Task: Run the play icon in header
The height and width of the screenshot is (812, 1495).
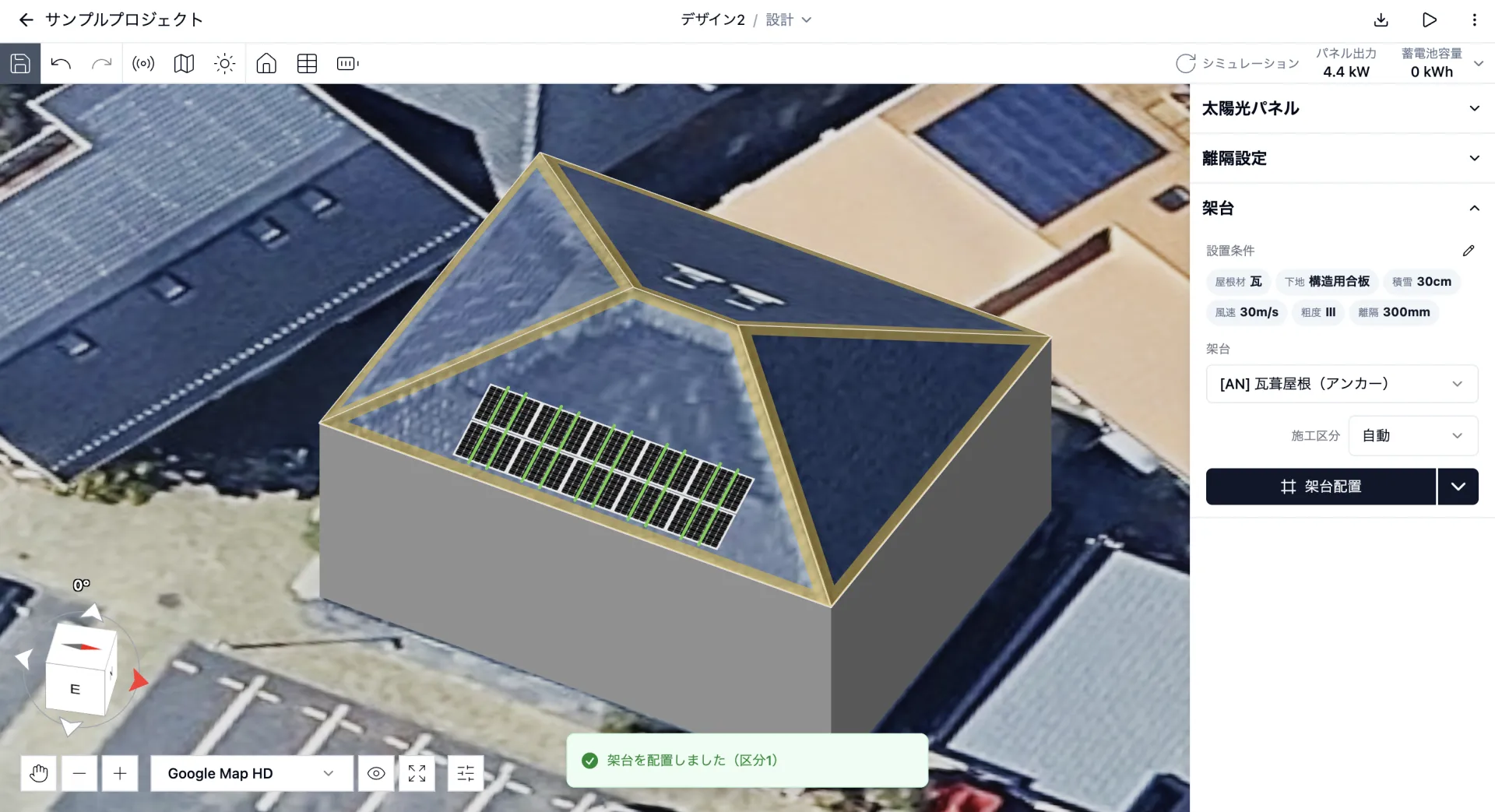Action: coord(1429,20)
